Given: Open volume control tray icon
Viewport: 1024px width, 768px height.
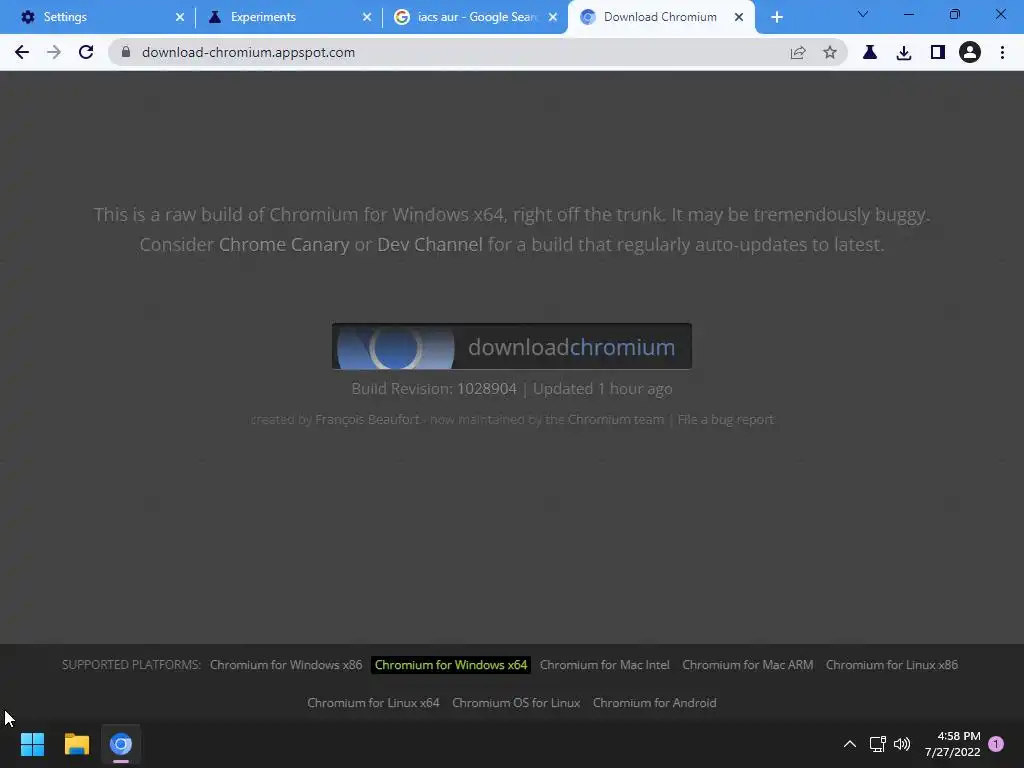Looking at the screenshot, I should point(902,744).
